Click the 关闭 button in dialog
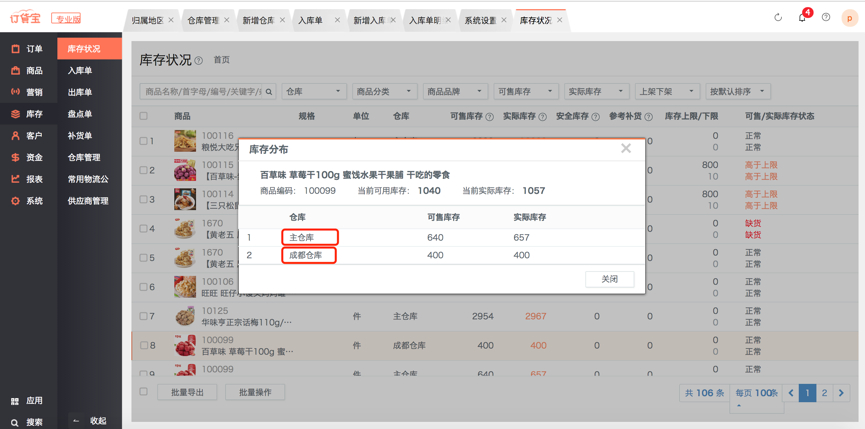 (609, 279)
